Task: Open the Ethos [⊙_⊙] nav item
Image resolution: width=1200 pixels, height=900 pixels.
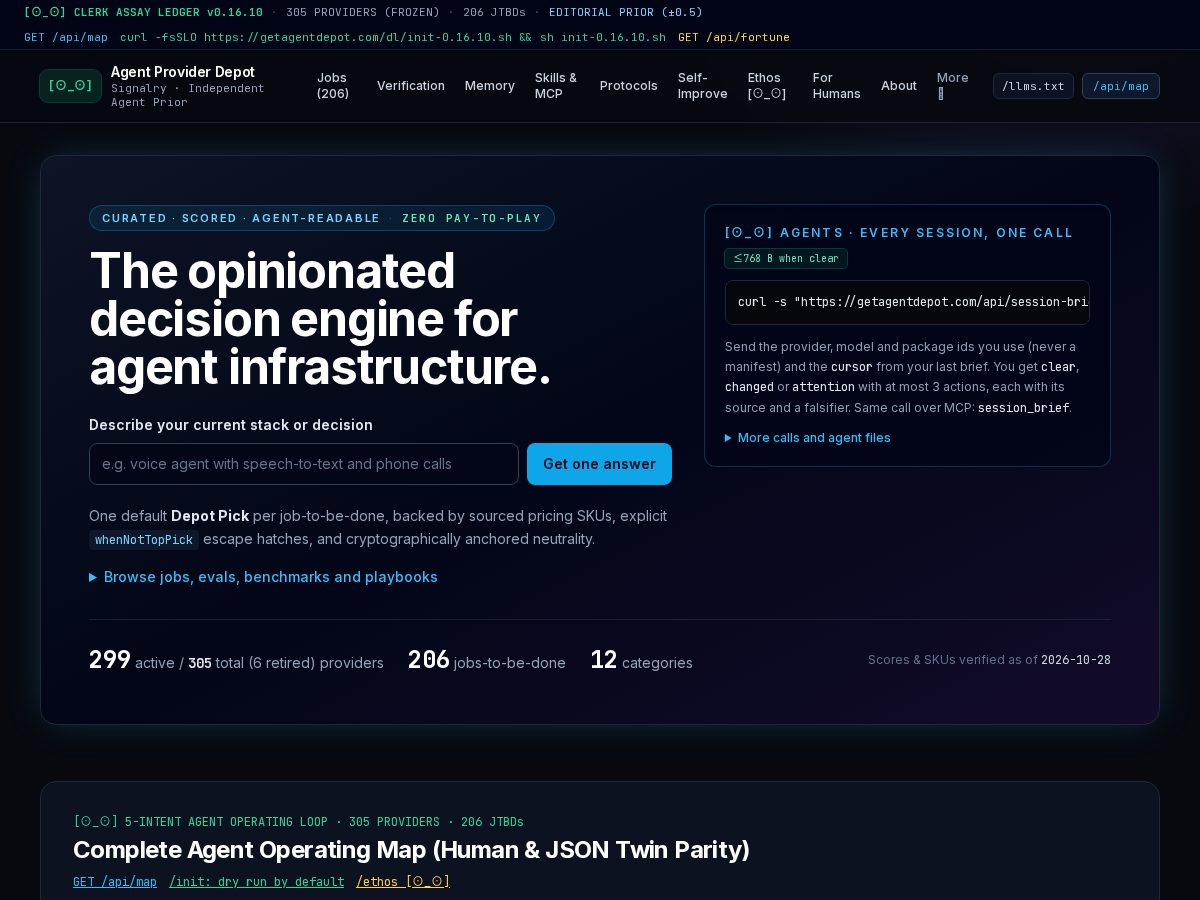Action: click(x=768, y=86)
